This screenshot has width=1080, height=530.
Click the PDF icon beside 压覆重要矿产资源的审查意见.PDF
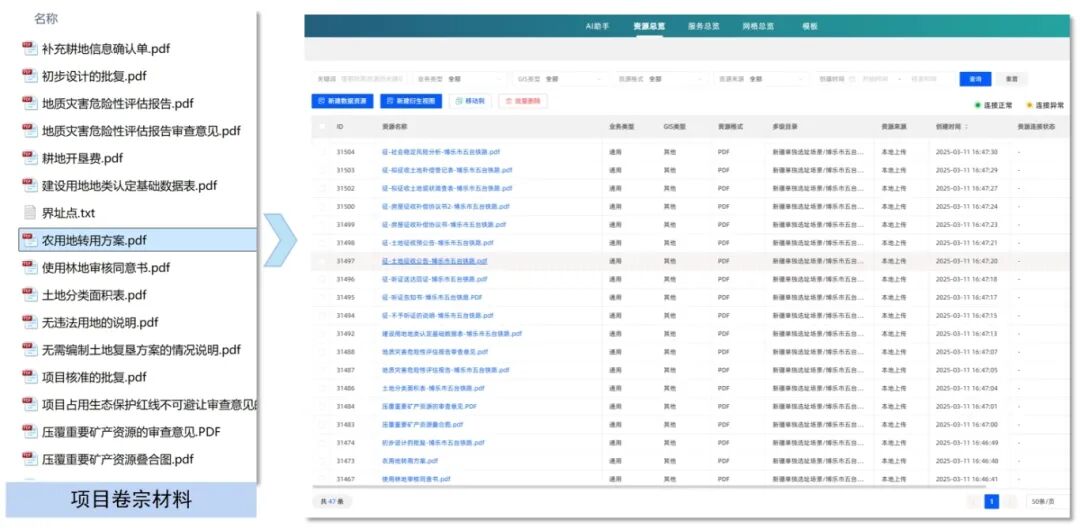pyautogui.click(x=29, y=431)
